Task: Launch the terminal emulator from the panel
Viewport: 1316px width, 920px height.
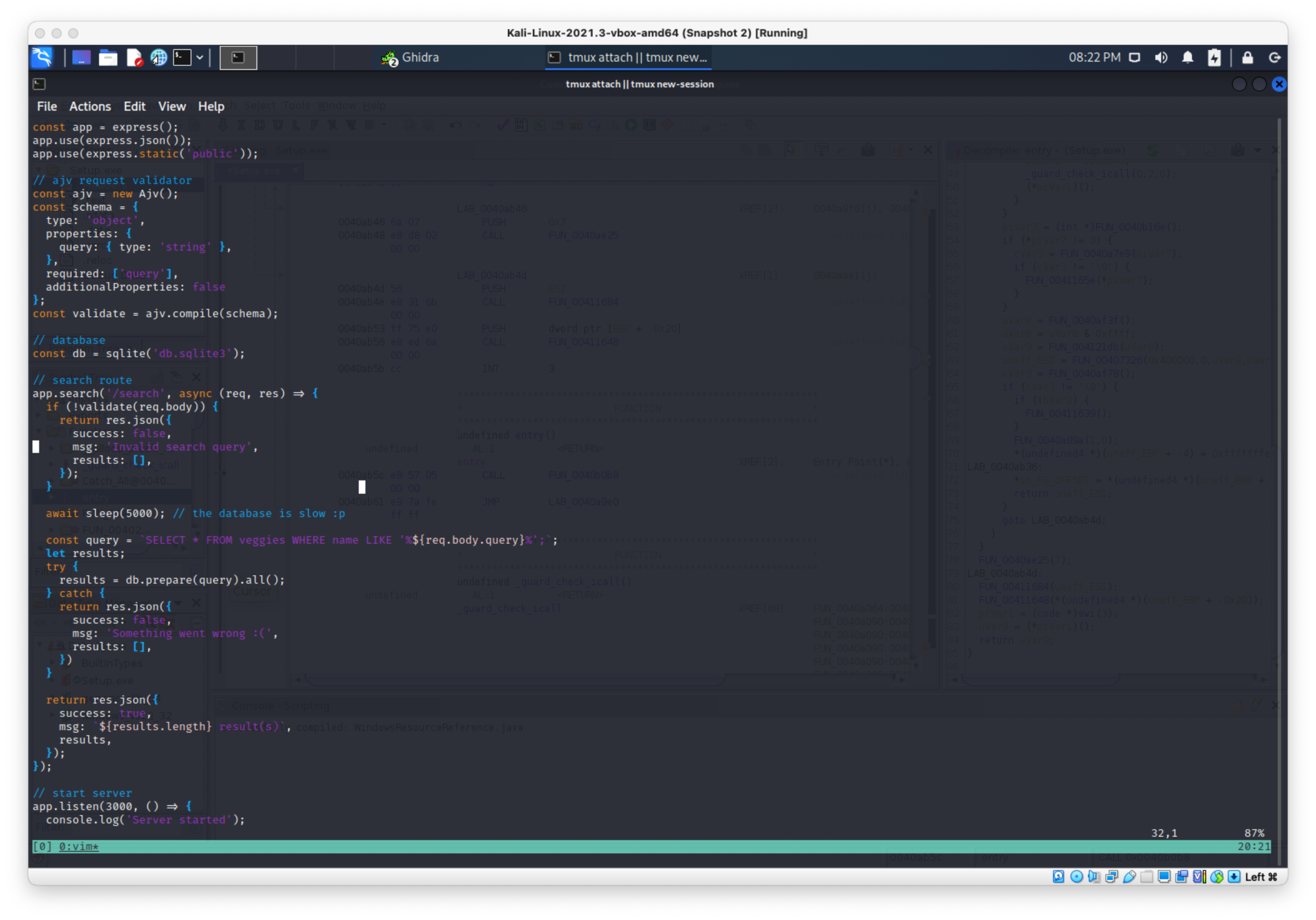Action: (x=182, y=57)
